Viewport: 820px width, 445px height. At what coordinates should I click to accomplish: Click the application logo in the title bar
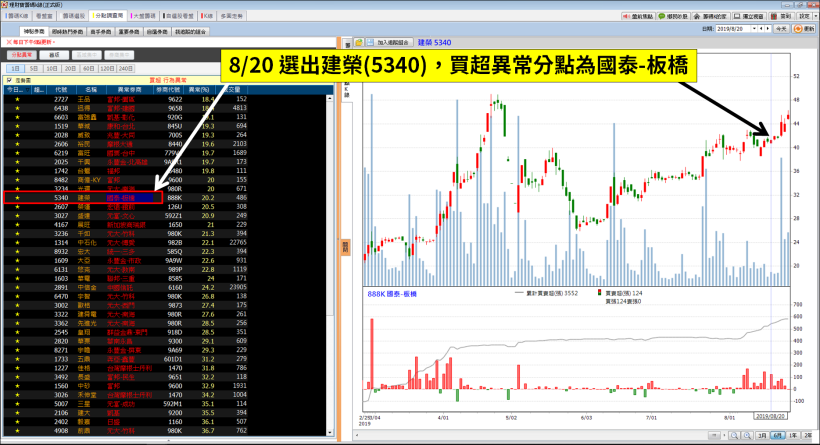(x=5, y=5)
